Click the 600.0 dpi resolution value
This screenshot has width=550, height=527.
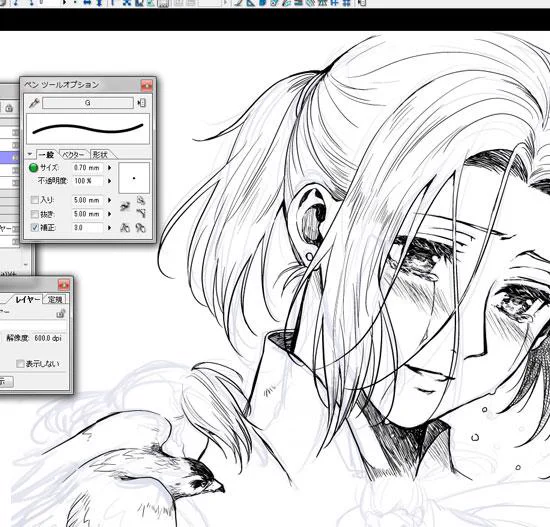pos(48,338)
